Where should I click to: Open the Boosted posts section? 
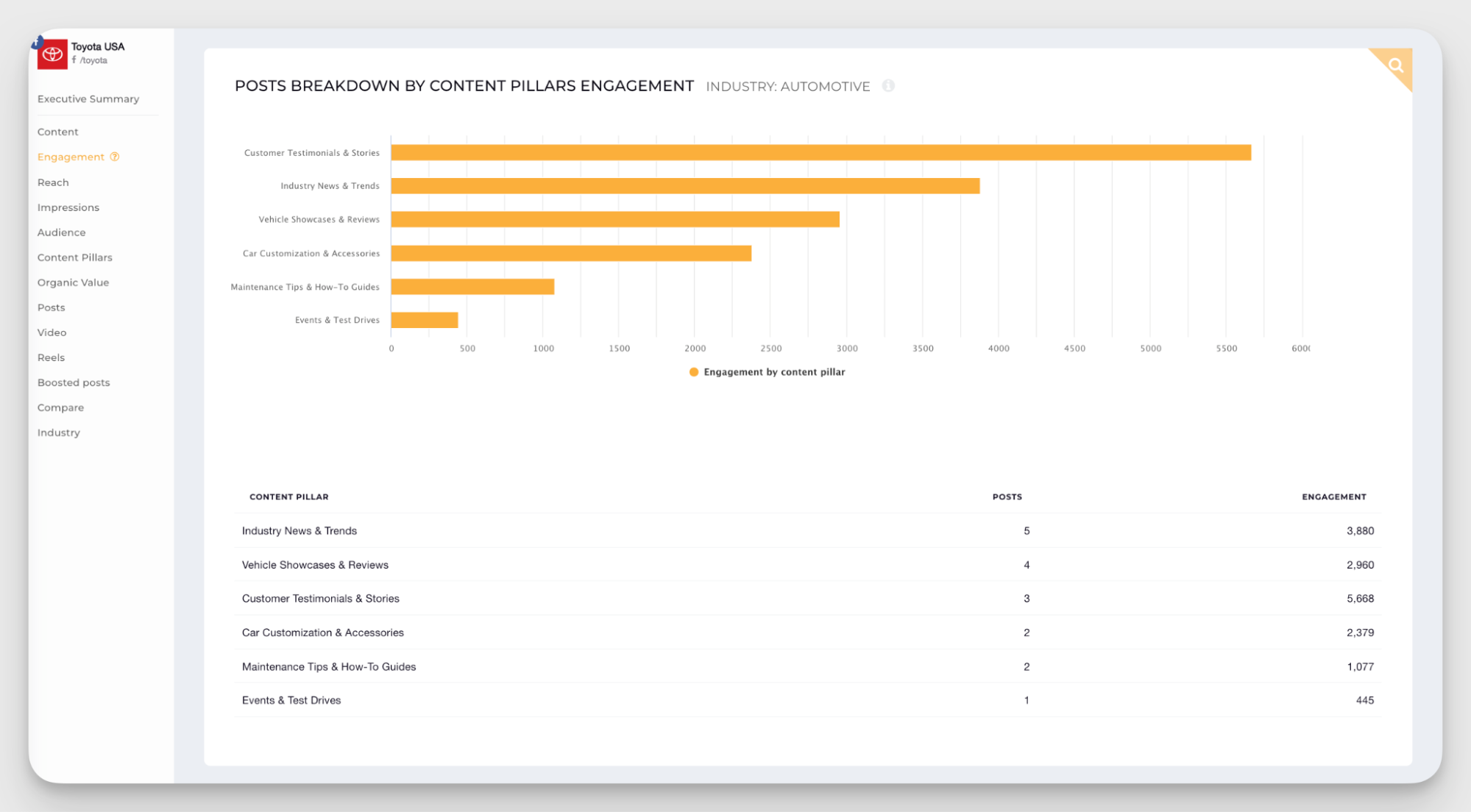click(x=73, y=382)
